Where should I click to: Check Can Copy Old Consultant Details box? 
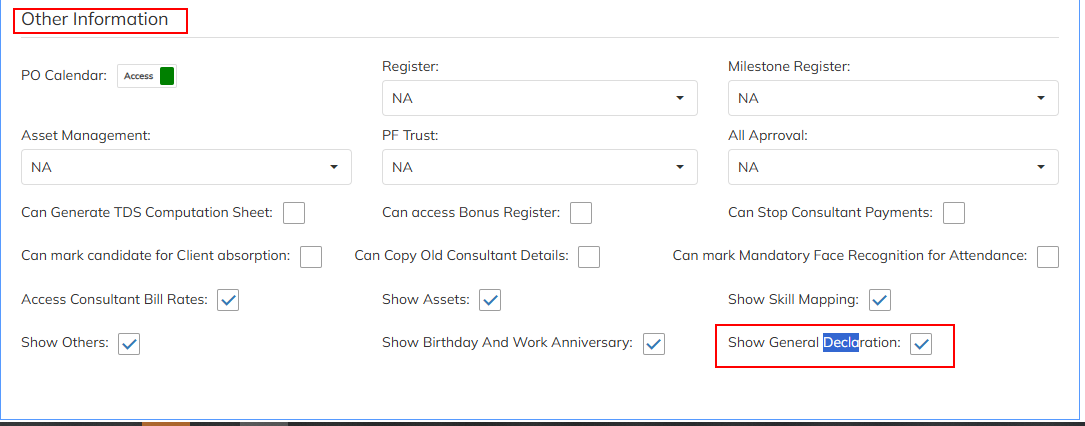(x=589, y=257)
